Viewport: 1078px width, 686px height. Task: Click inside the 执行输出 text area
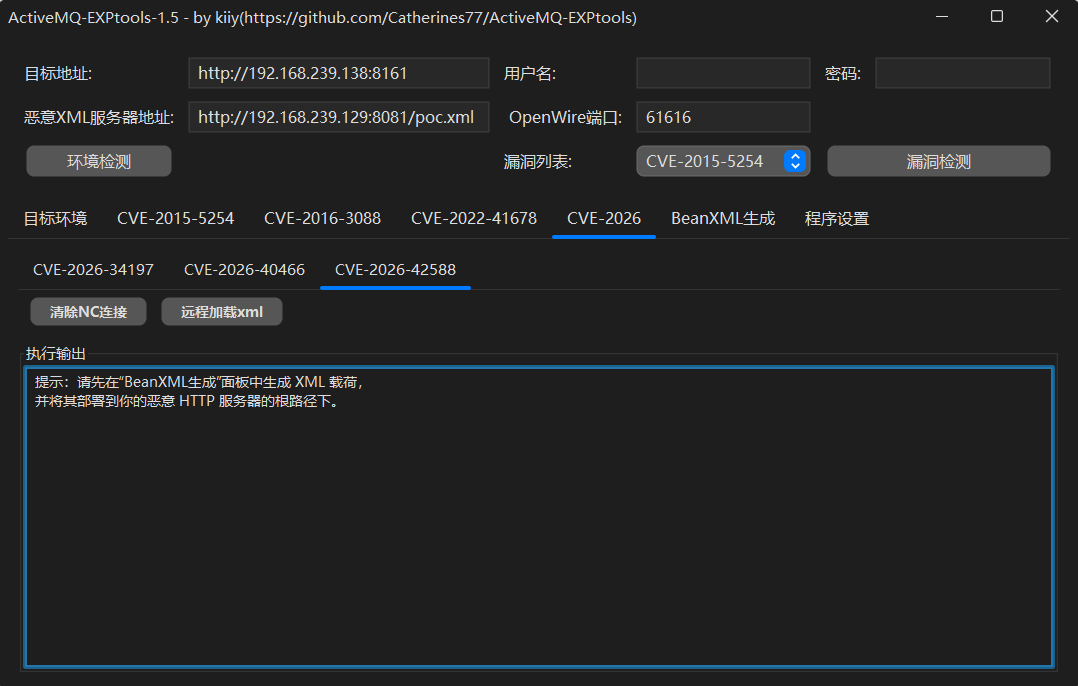(x=539, y=517)
